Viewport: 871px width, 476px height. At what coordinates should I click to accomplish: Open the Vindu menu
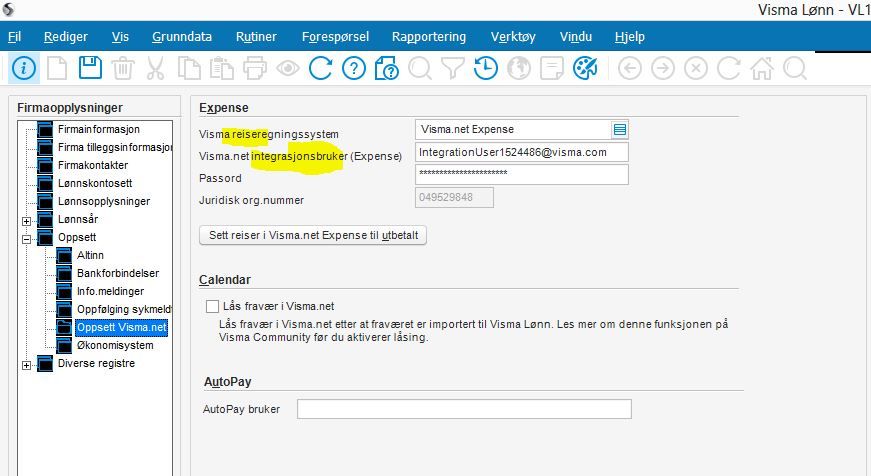point(575,37)
